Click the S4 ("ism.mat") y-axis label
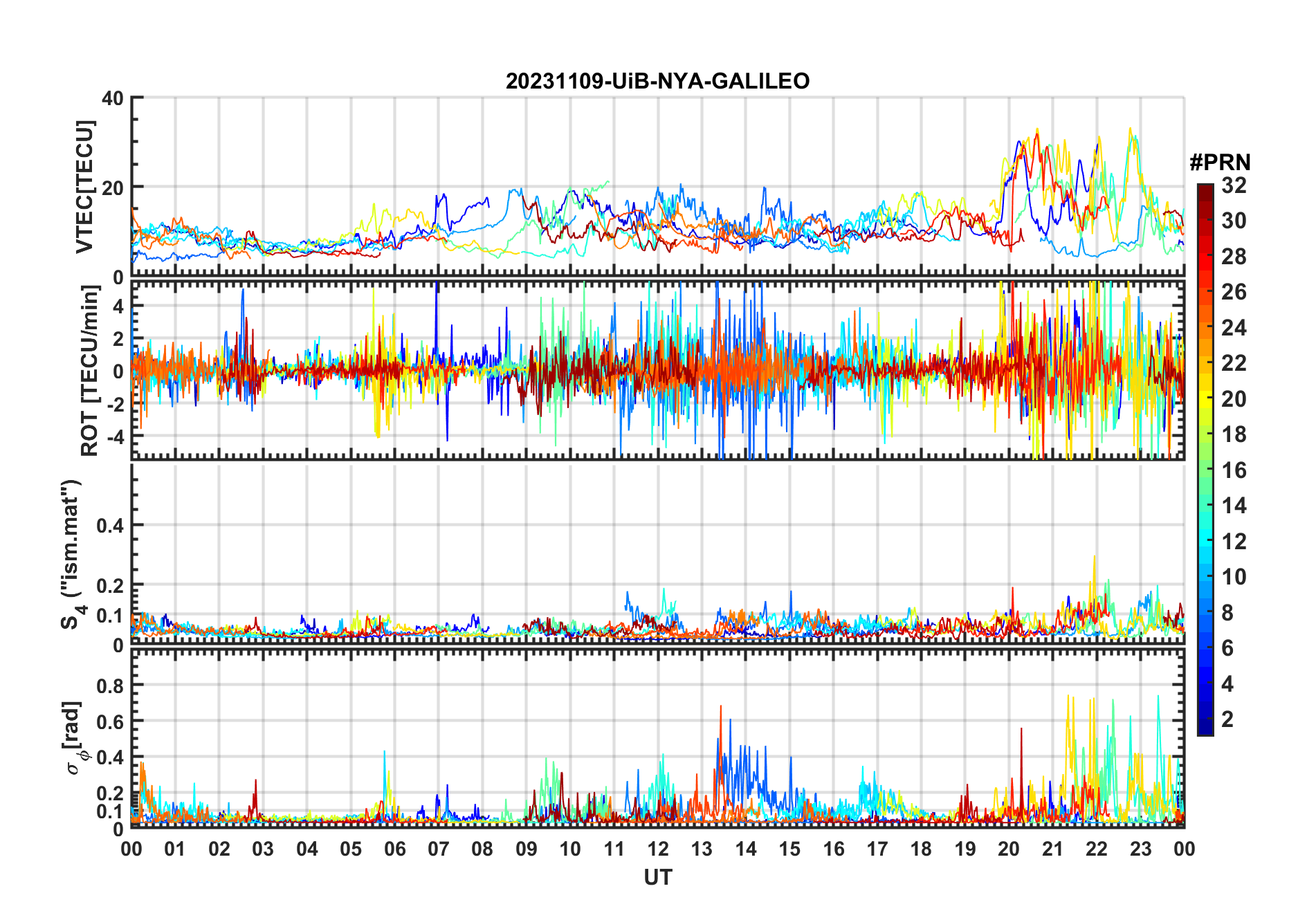 pyautogui.click(x=73, y=554)
